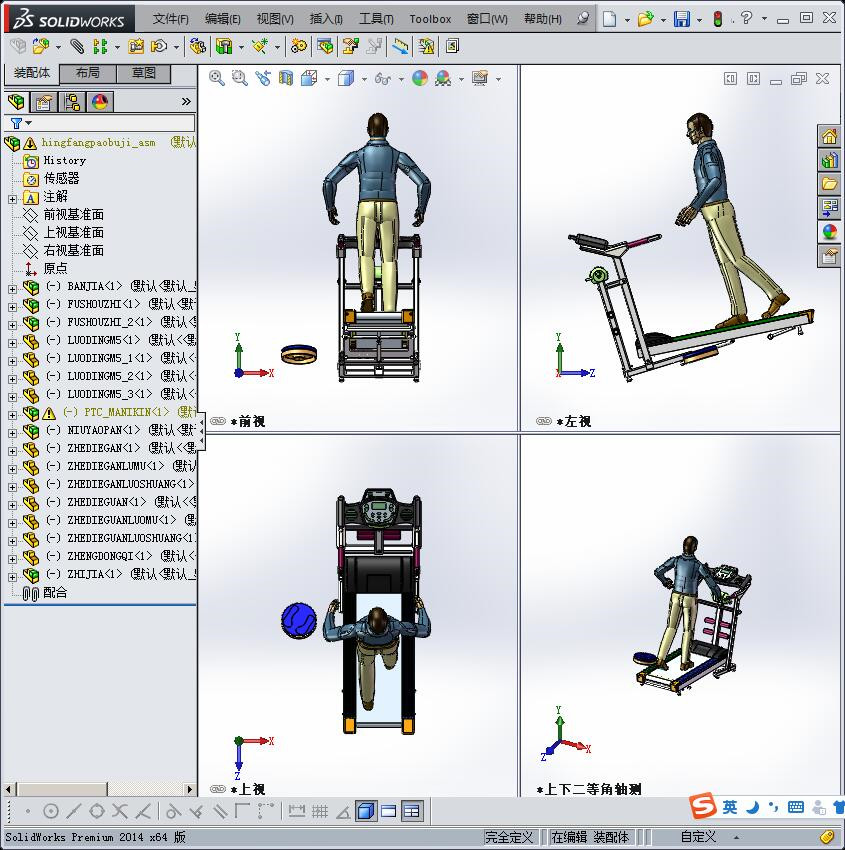Click the pin icon beside the menu bar
Image resolution: width=845 pixels, height=850 pixels.
pos(583,18)
